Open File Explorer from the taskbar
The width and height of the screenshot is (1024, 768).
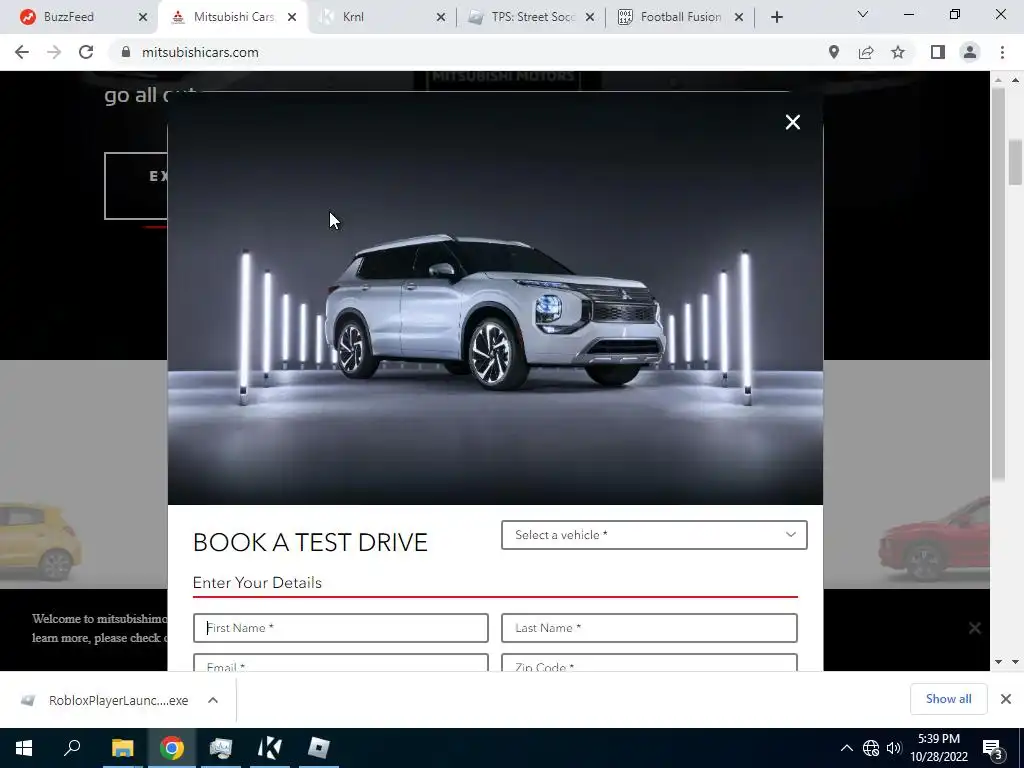(x=122, y=748)
